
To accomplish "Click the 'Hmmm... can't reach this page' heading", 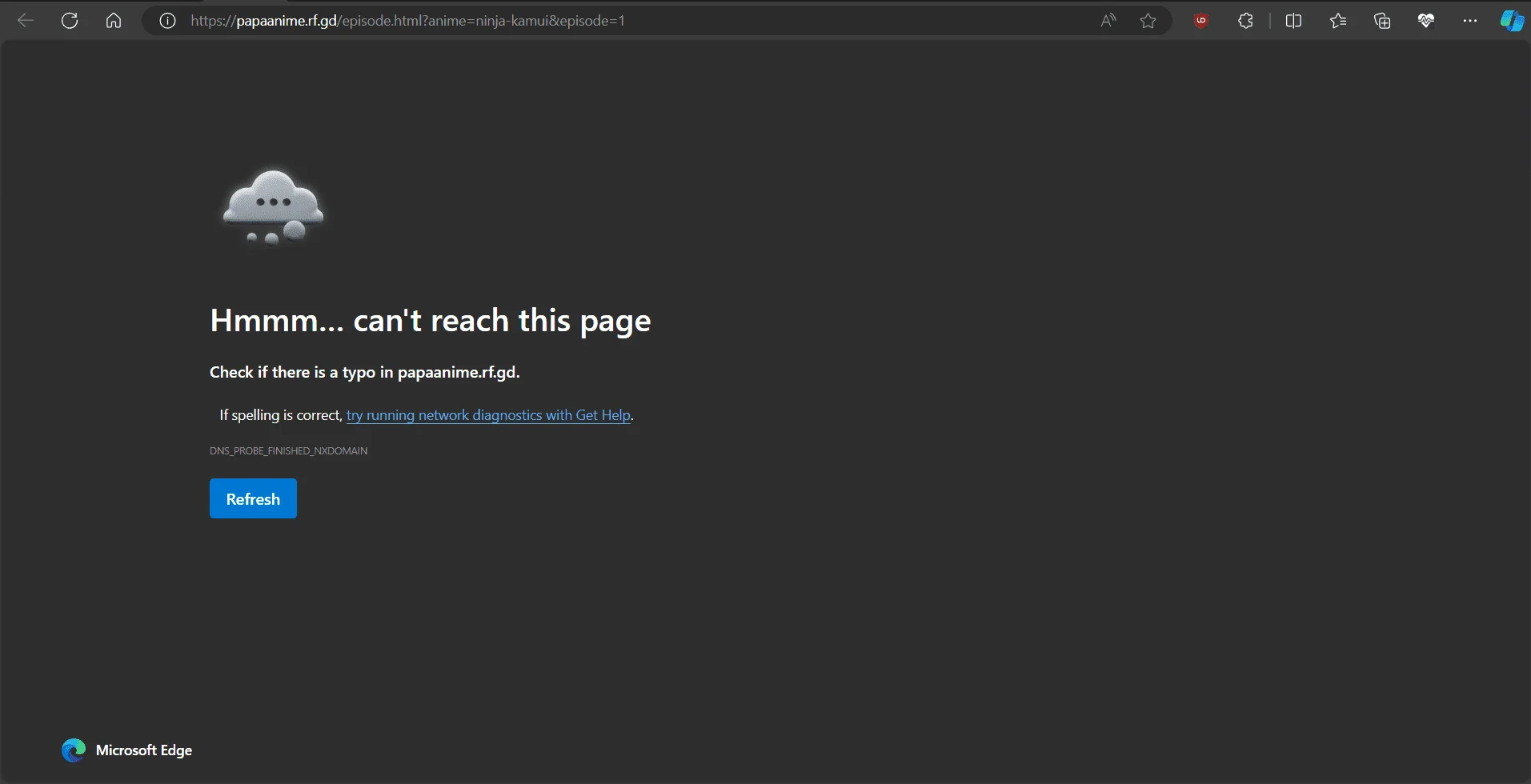I will tap(431, 321).
